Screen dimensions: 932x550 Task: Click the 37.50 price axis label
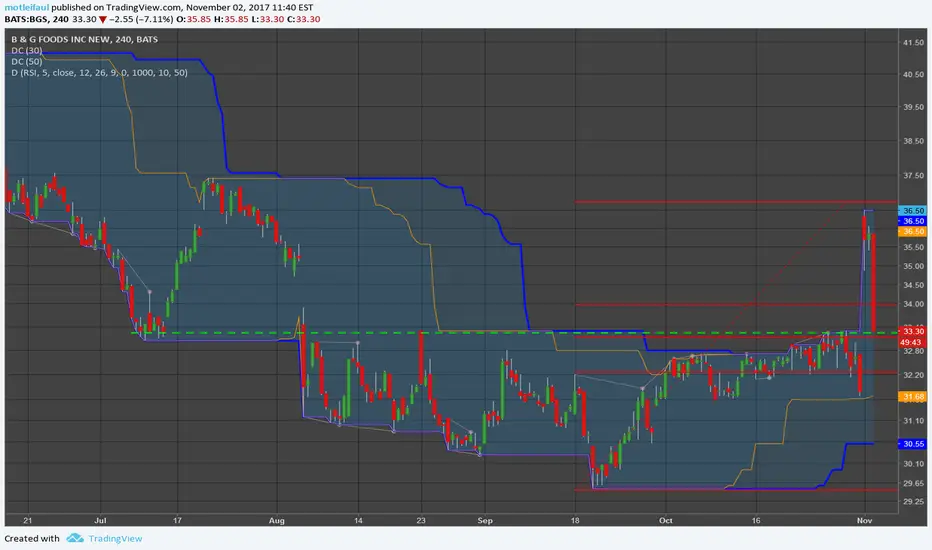(x=914, y=176)
